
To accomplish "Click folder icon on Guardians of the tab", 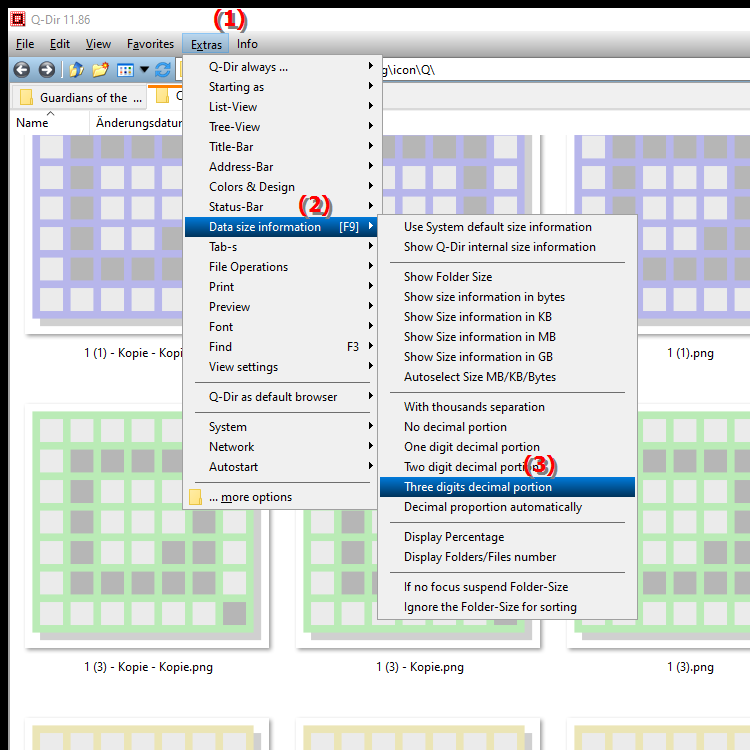I will 26,97.
